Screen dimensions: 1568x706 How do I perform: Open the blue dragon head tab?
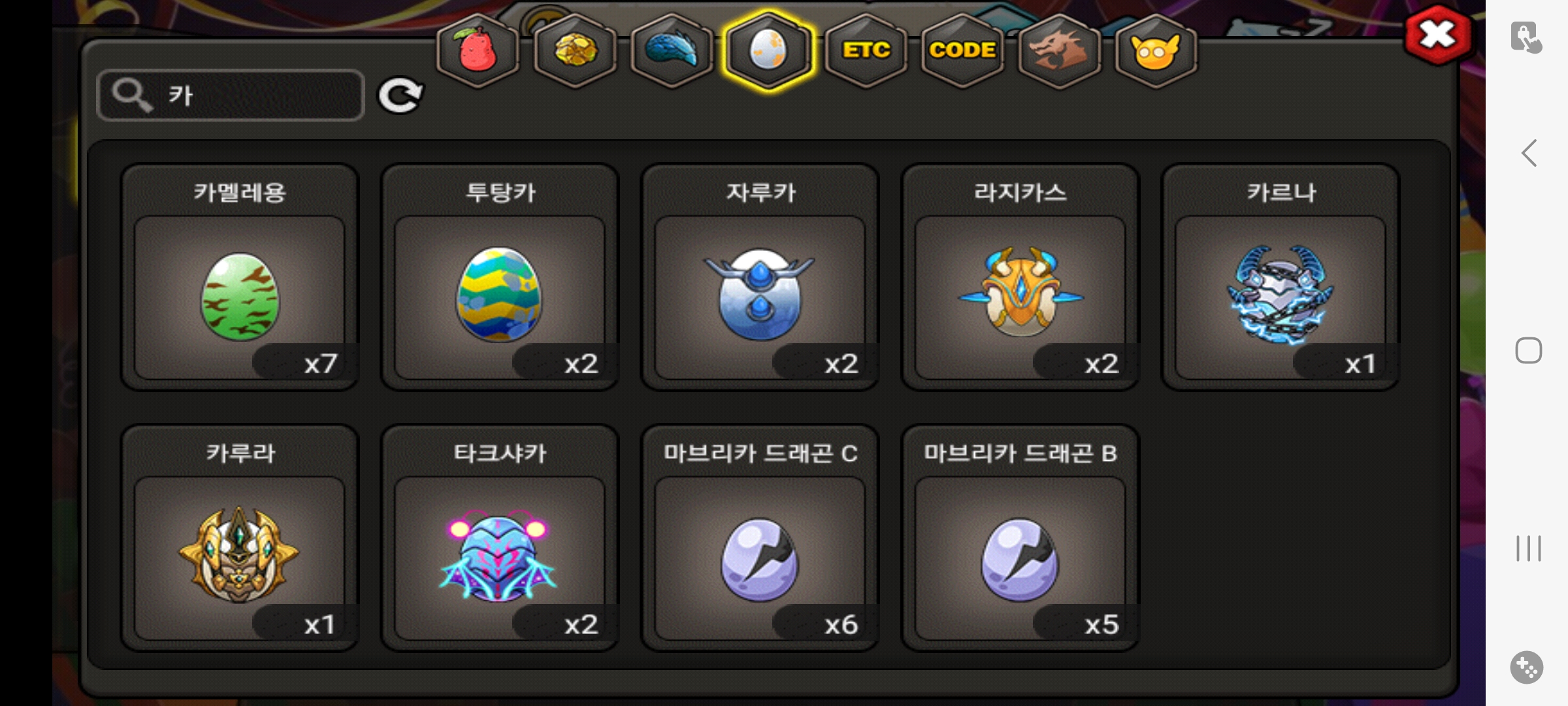672,50
